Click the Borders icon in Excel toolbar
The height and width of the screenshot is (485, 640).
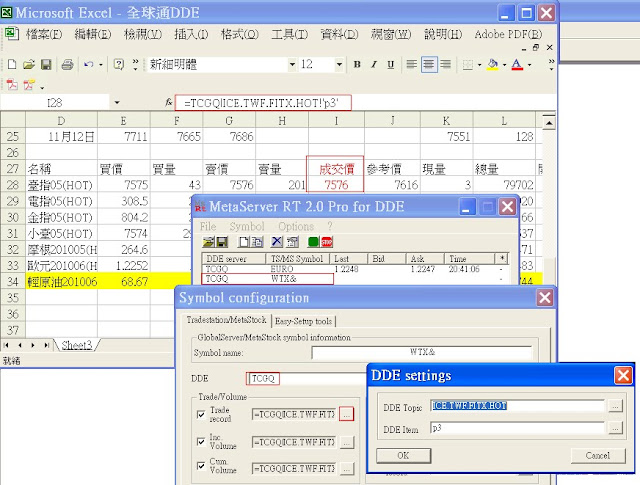tap(468, 65)
